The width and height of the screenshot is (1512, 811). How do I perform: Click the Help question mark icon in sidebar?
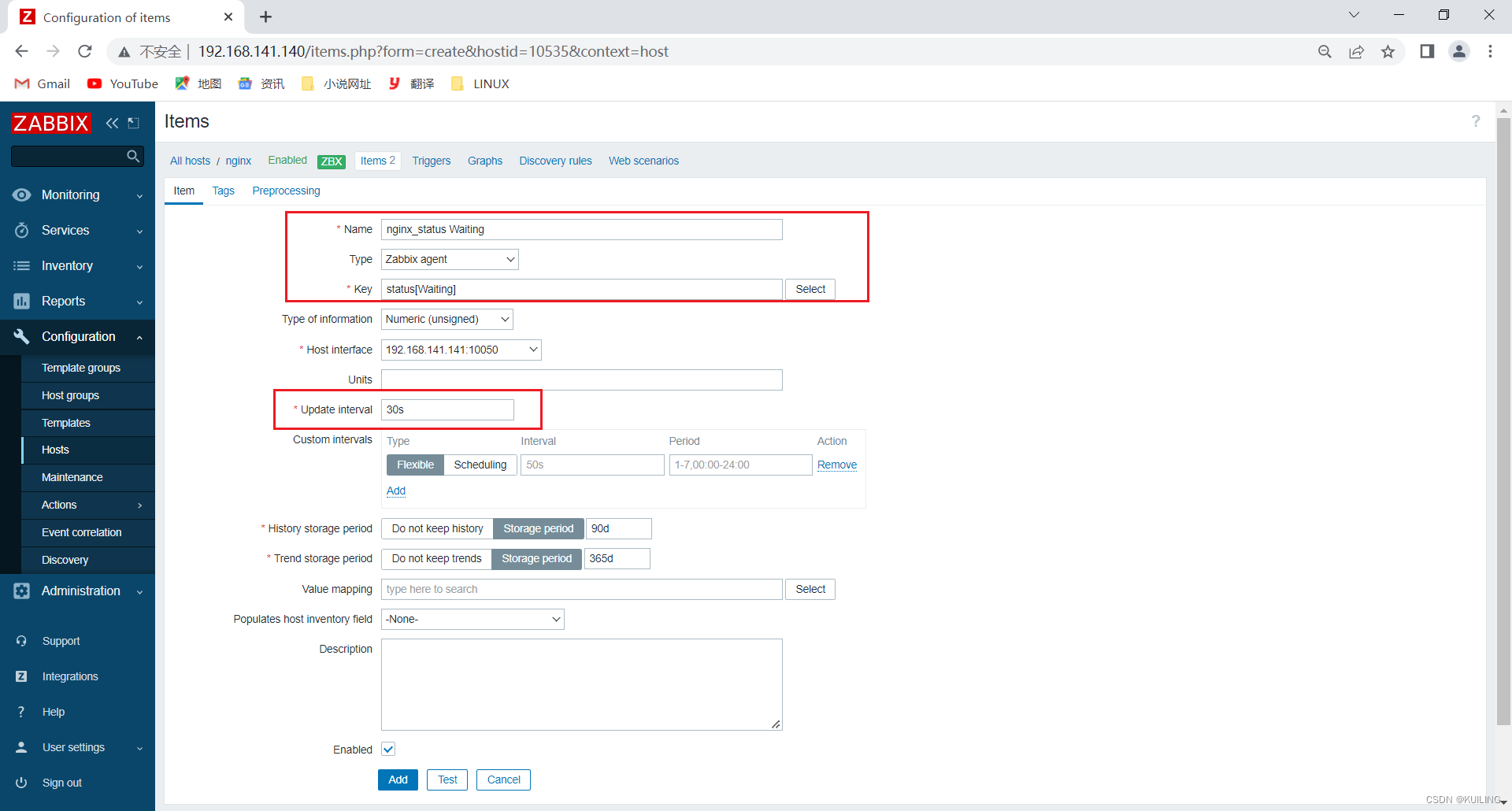pyautogui.click(x=21, y=712)
